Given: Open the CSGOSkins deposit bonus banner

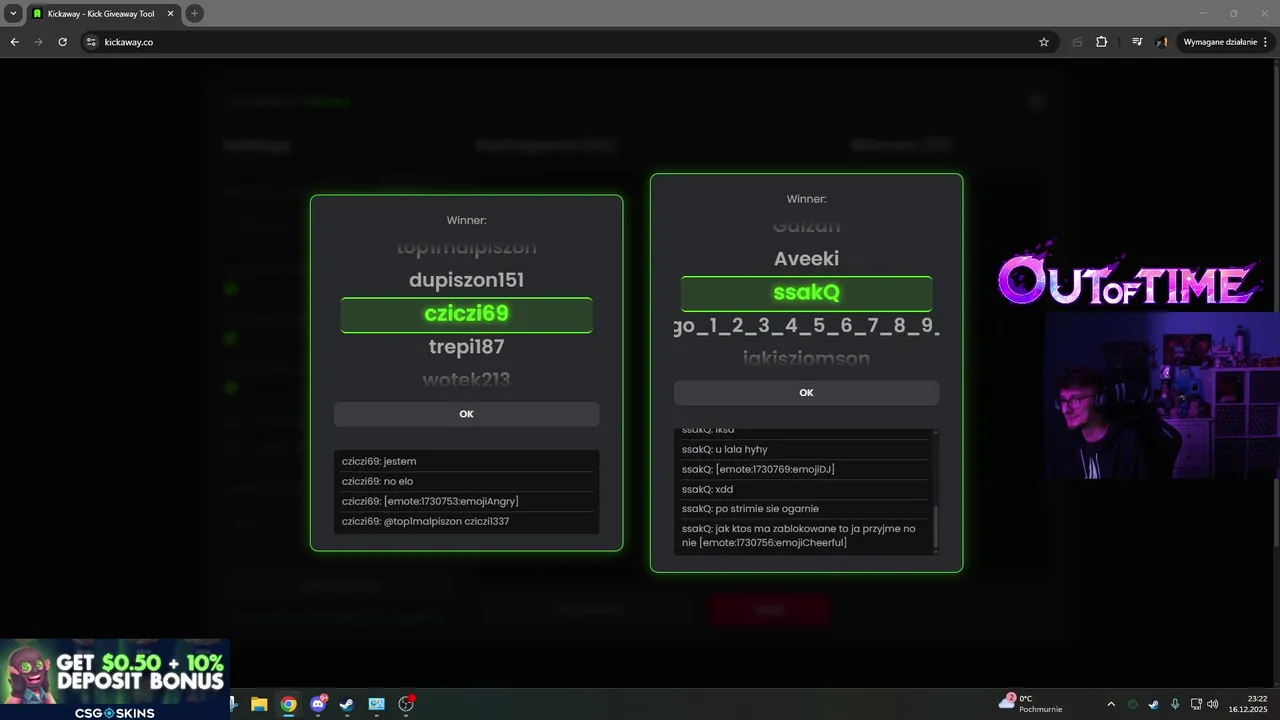Looking at the screenshot, I should coord(114,680).
